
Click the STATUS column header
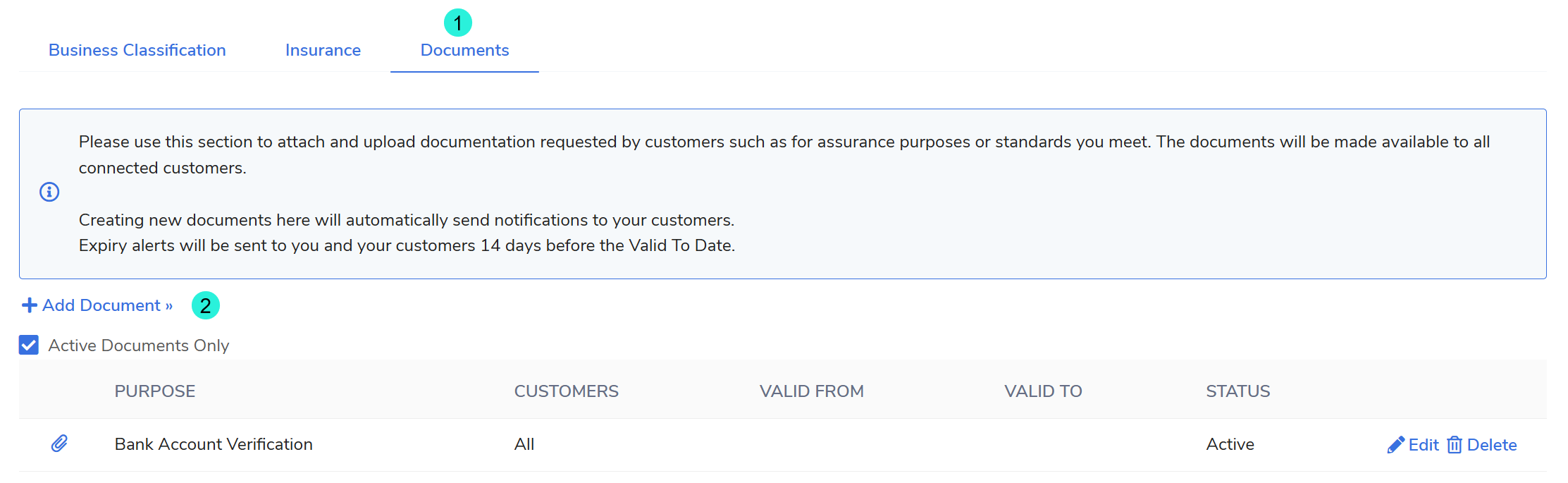[x=1237, y=391]
